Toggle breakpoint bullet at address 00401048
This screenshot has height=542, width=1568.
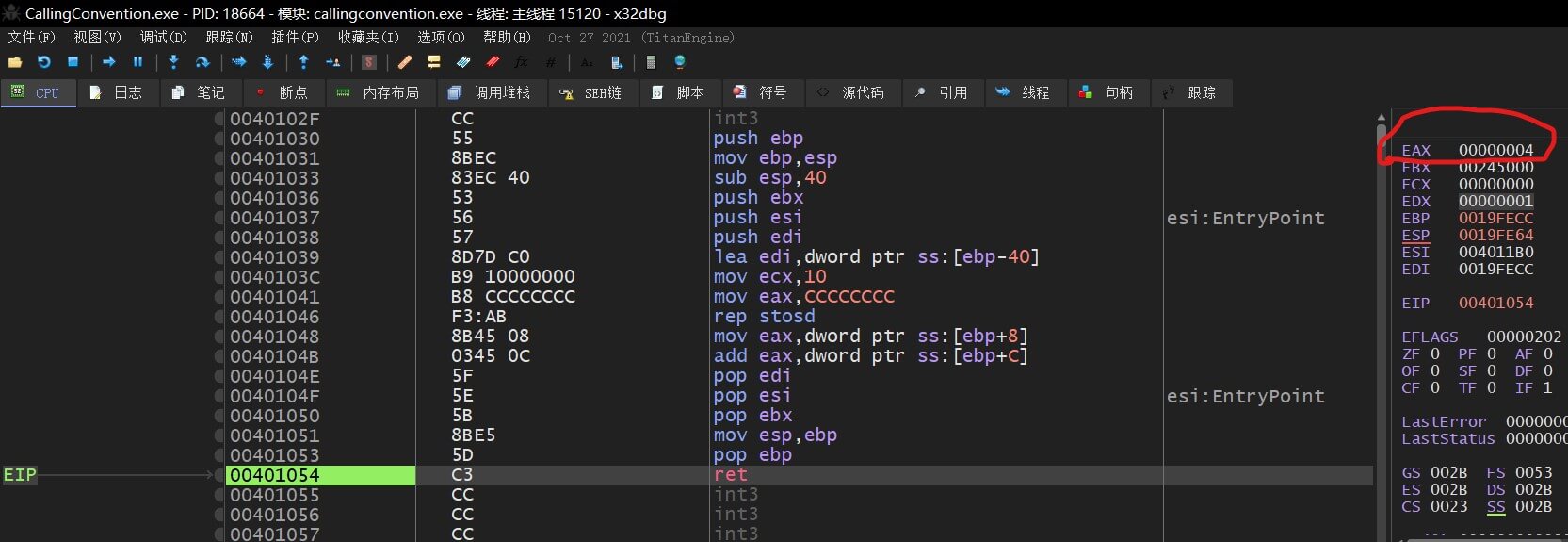(x=219, y=337)
